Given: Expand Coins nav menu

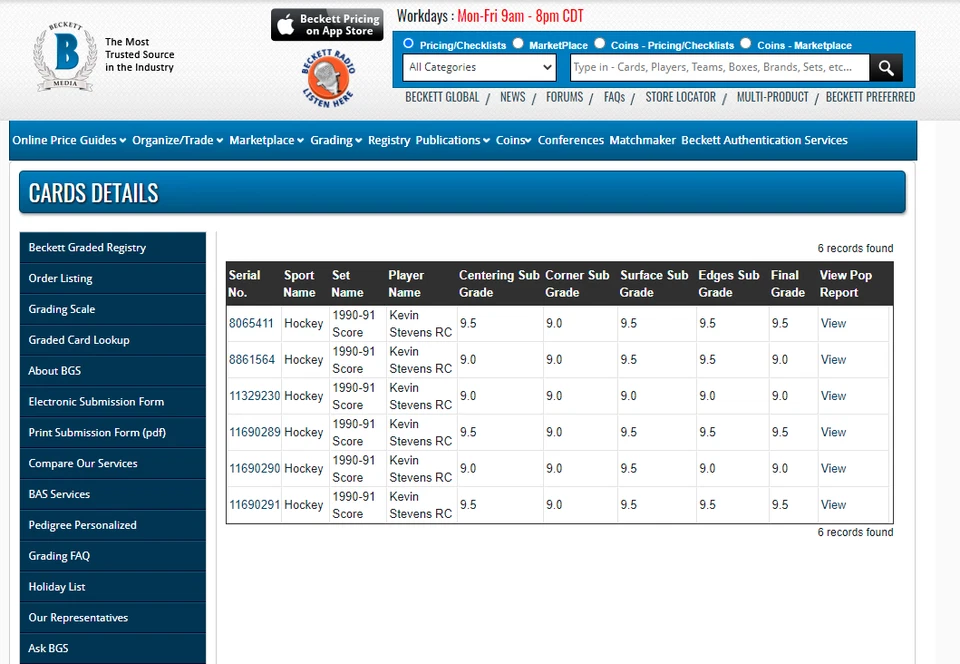Looking at the screenshot, I should pyautogui.click(x=513, y=140).
